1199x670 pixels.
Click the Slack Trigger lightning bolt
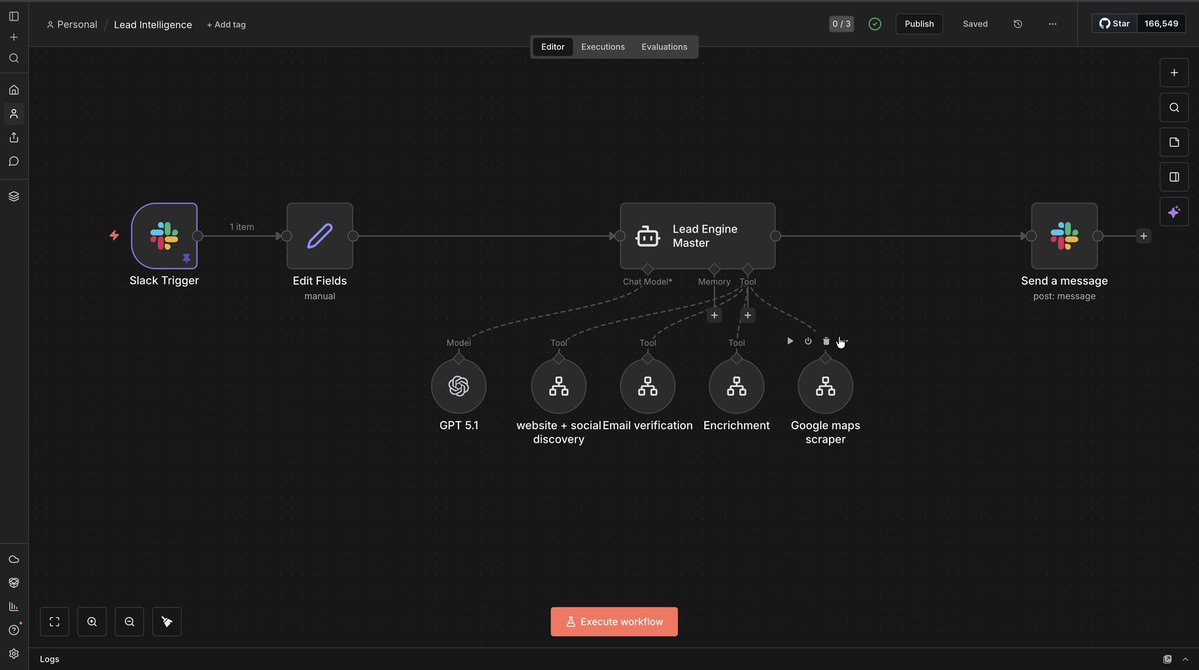114,236
